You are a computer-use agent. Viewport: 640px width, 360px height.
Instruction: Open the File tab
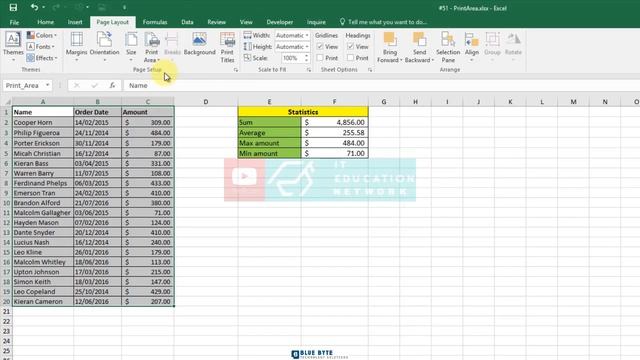[14, 22]
